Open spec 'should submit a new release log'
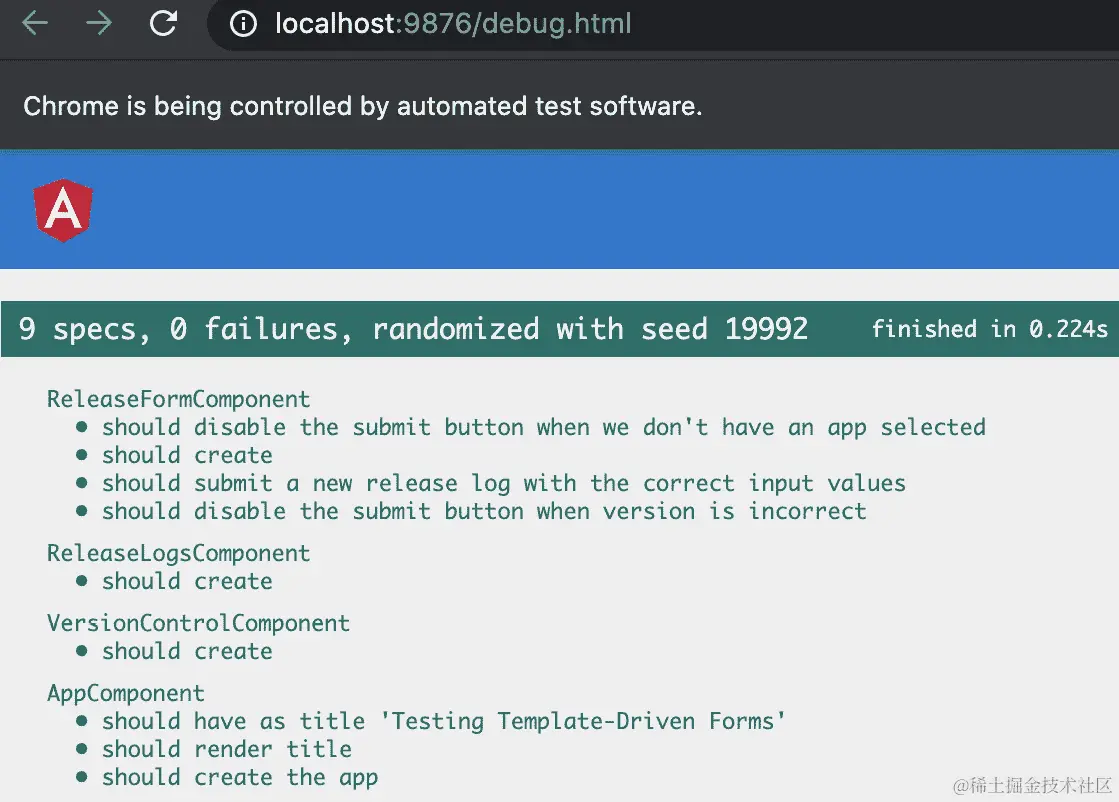 point(504,483)
